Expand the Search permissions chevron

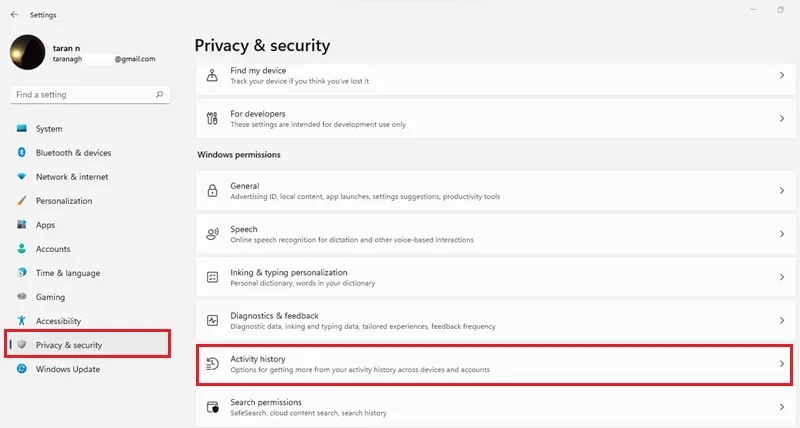[782, 407]
